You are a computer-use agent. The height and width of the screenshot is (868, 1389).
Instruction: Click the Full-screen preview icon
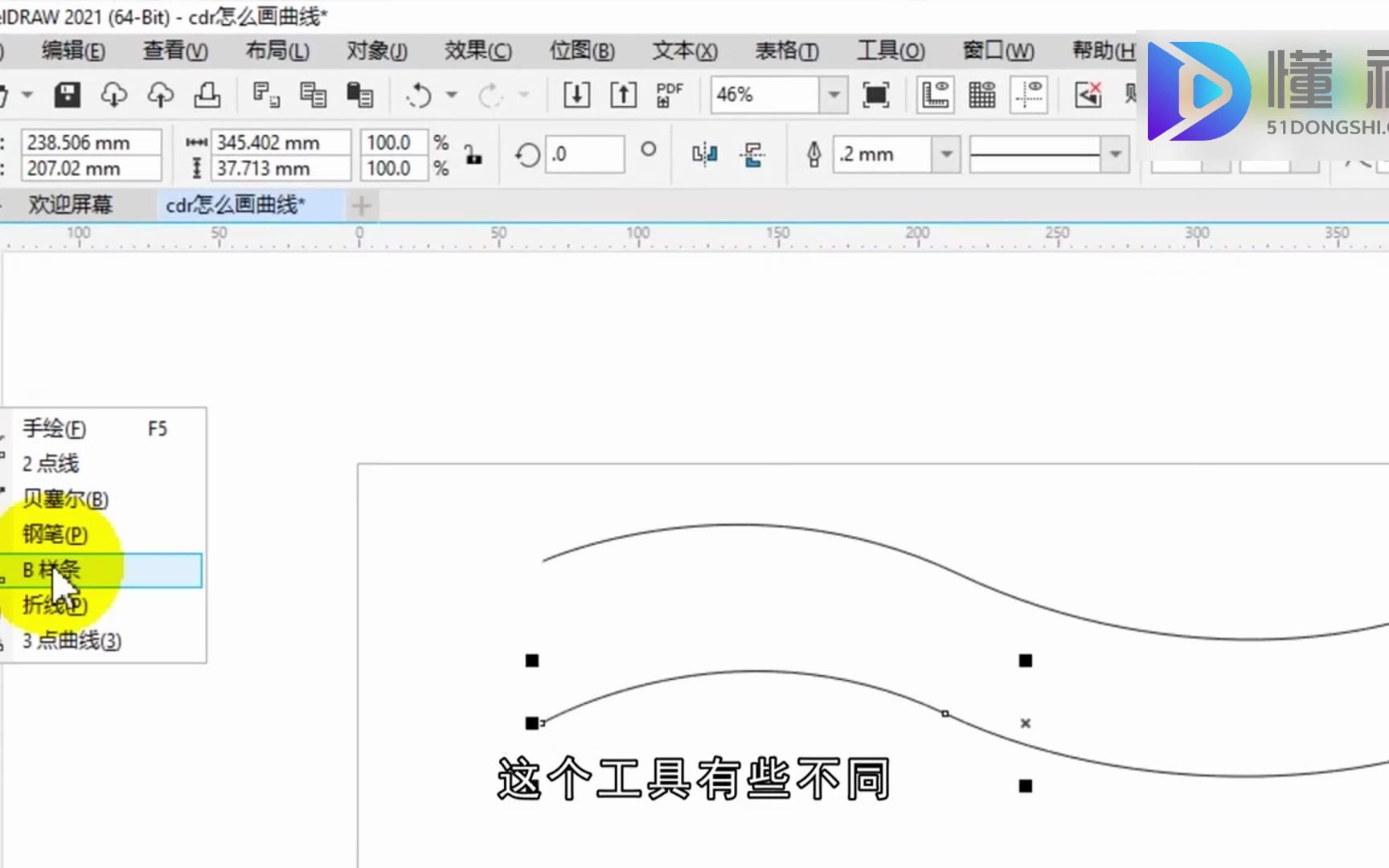pos(875,95)
